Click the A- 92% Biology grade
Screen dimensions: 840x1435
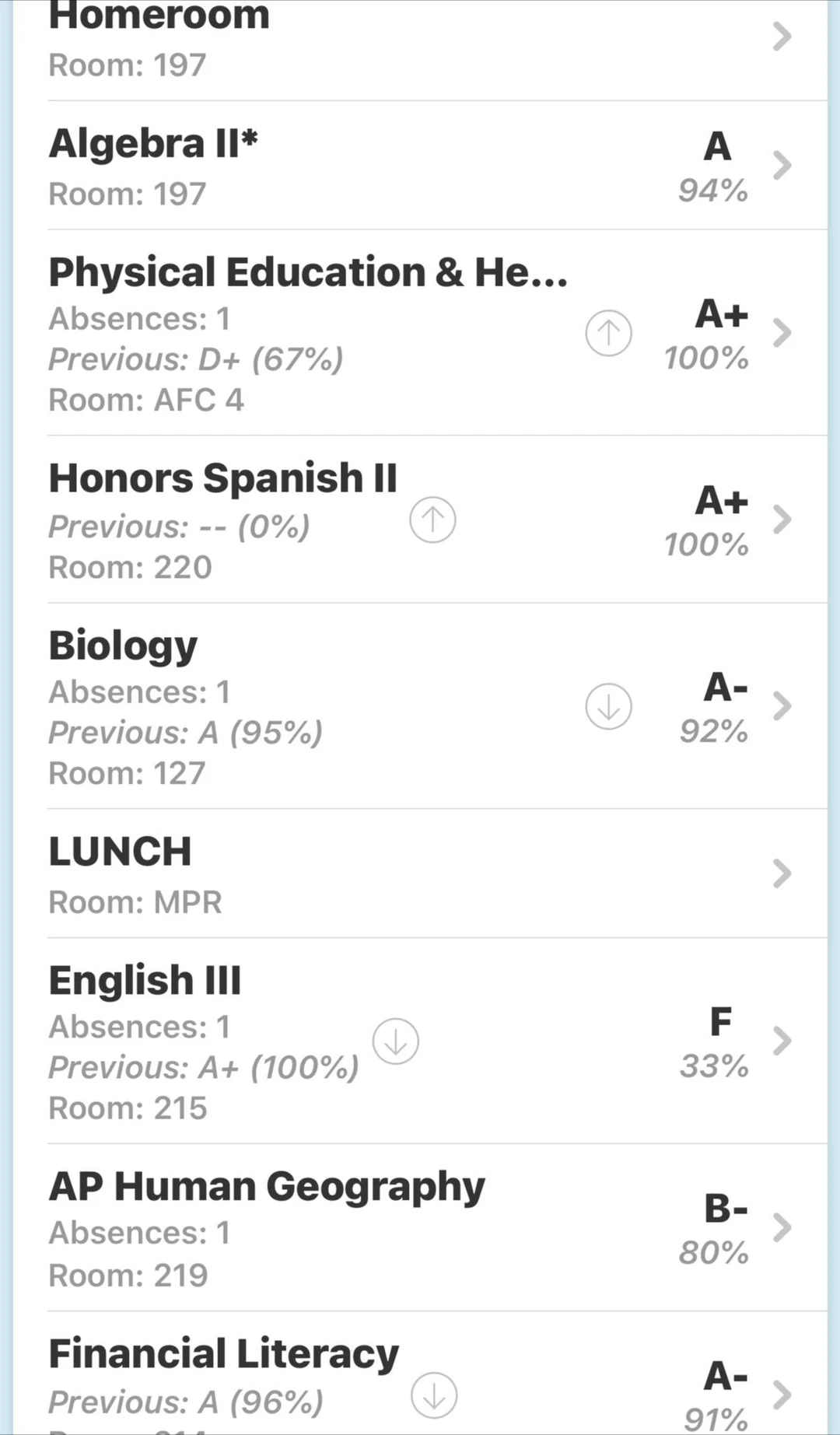click(x=714, y=708)
